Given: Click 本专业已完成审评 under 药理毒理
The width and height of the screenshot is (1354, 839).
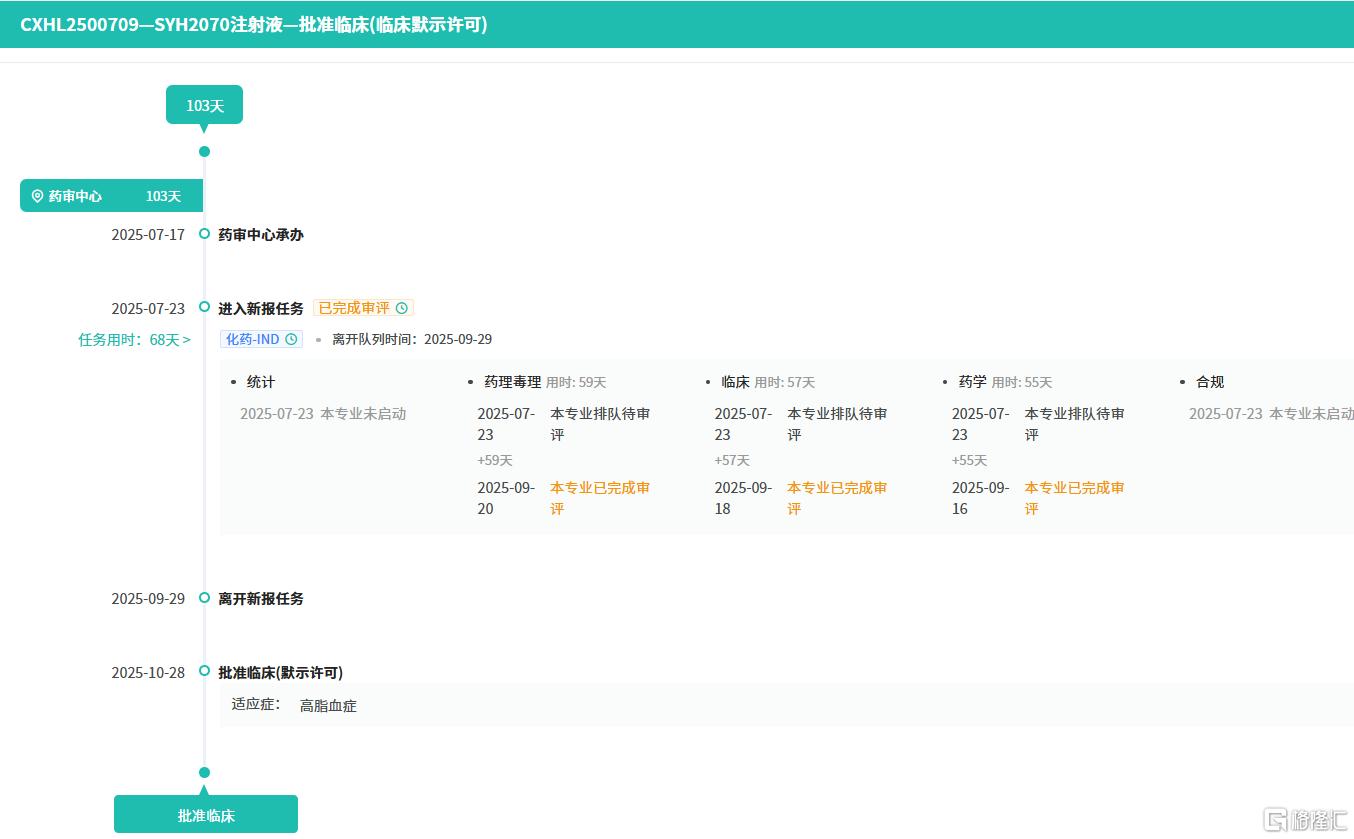Looking at the screenshot, I should coord(600,498).
